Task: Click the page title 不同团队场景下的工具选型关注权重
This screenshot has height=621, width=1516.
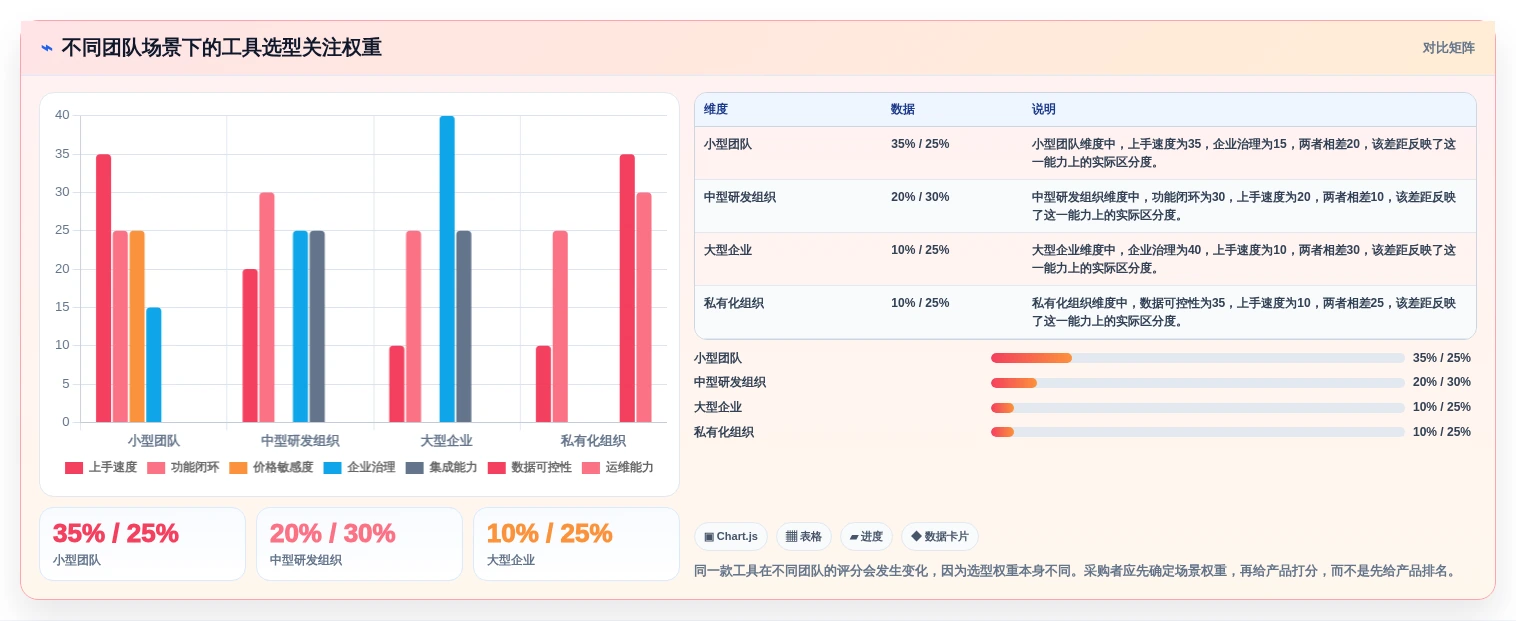Action: pos(222,48)
